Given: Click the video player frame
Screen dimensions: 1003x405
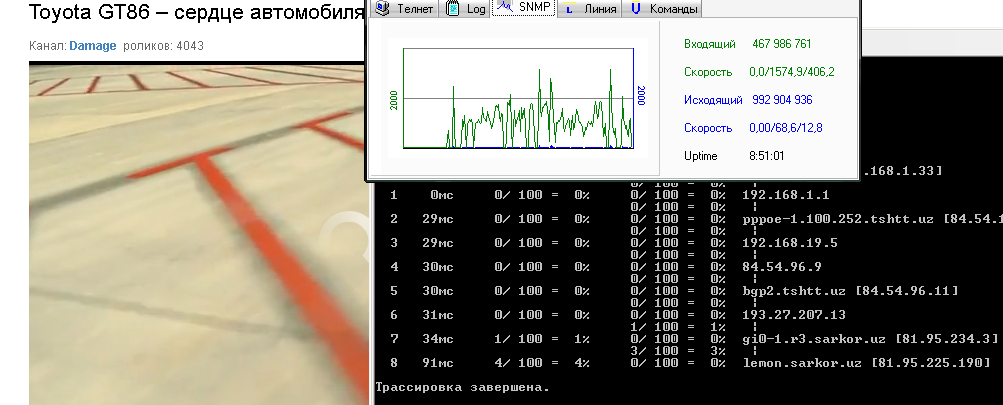Looking at the screenshot, I should click(x=200, y=234).
